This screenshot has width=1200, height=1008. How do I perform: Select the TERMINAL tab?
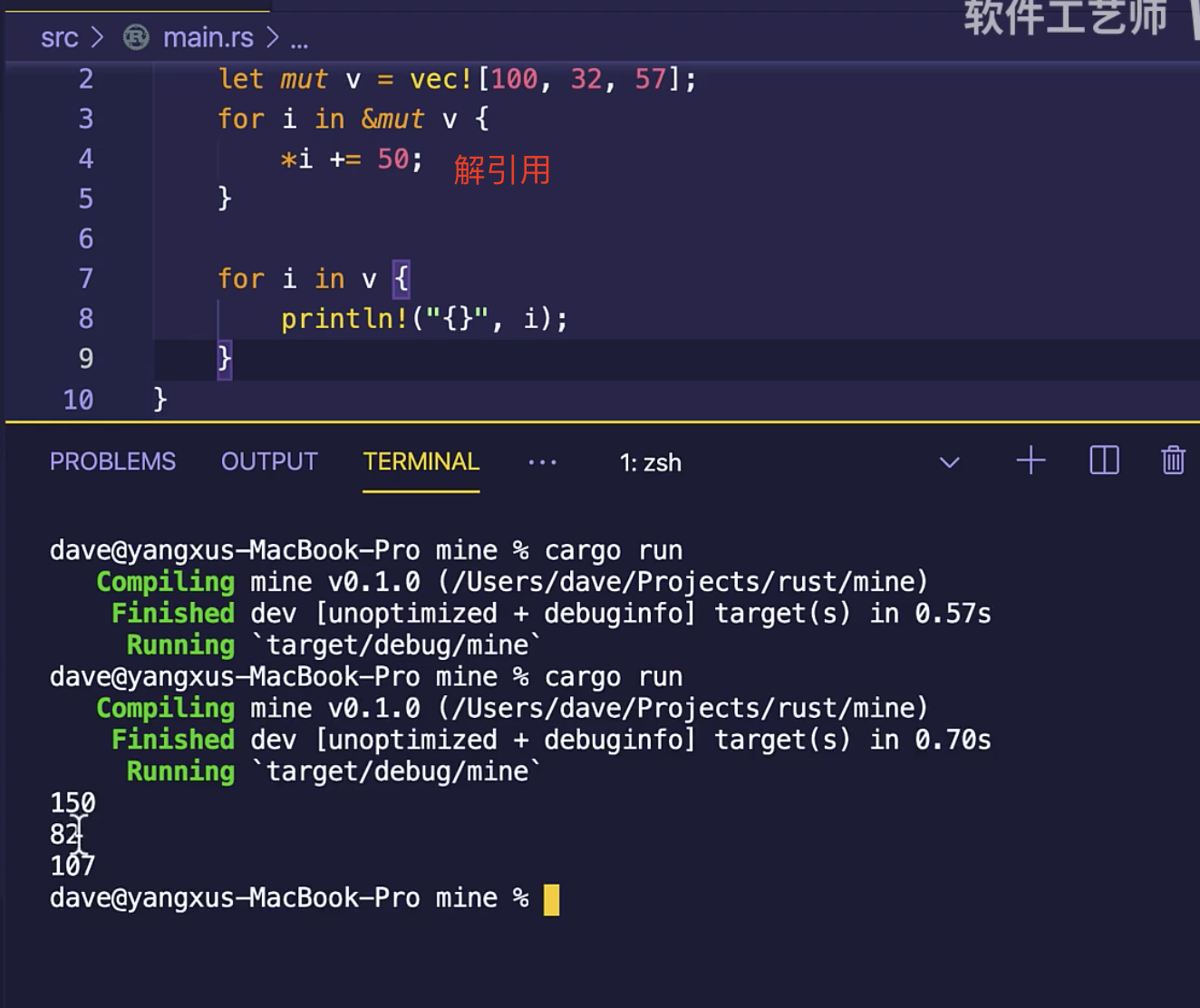coord(421,462)
